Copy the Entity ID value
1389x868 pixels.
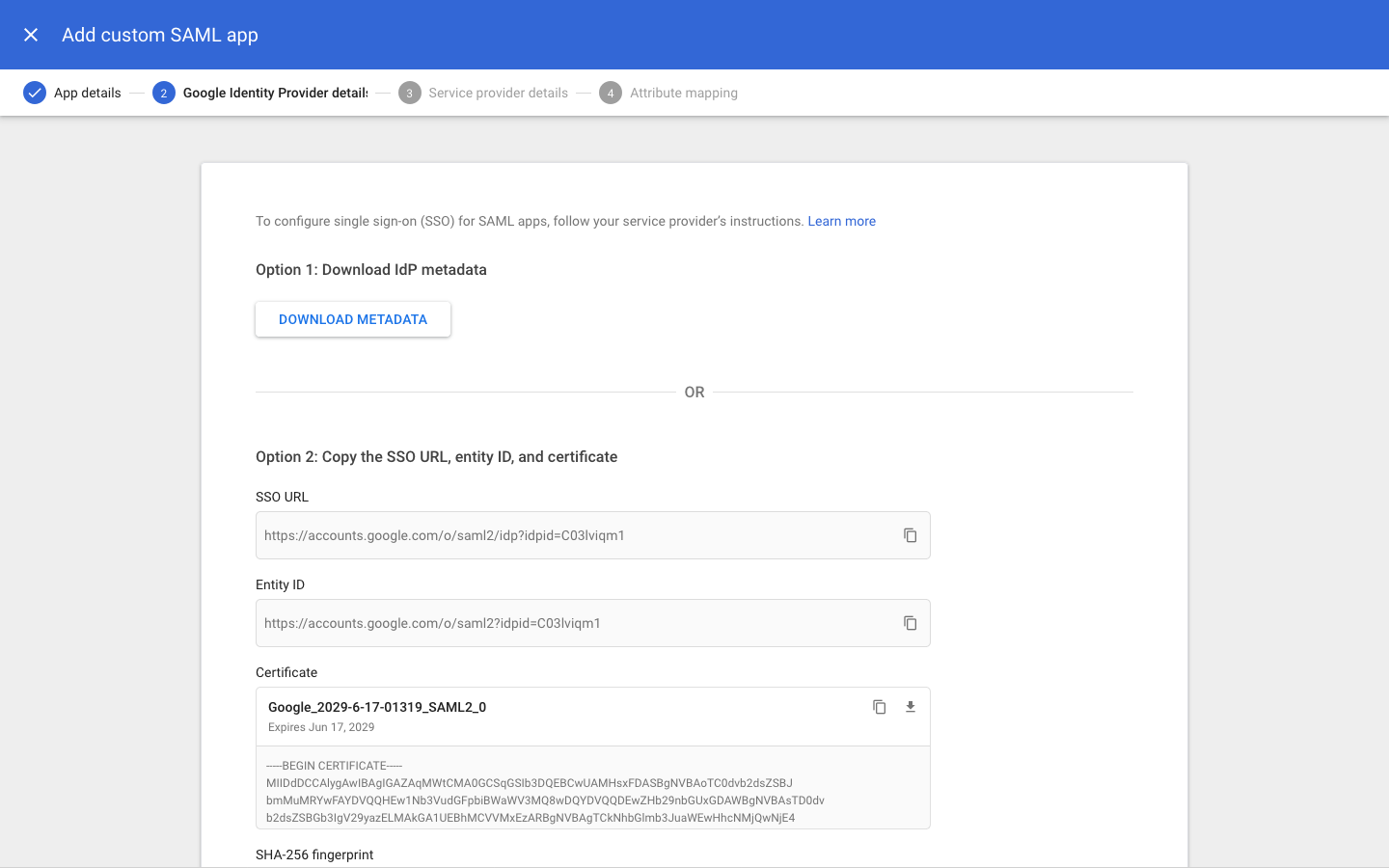pyautogui.click(x=910, y=623)
